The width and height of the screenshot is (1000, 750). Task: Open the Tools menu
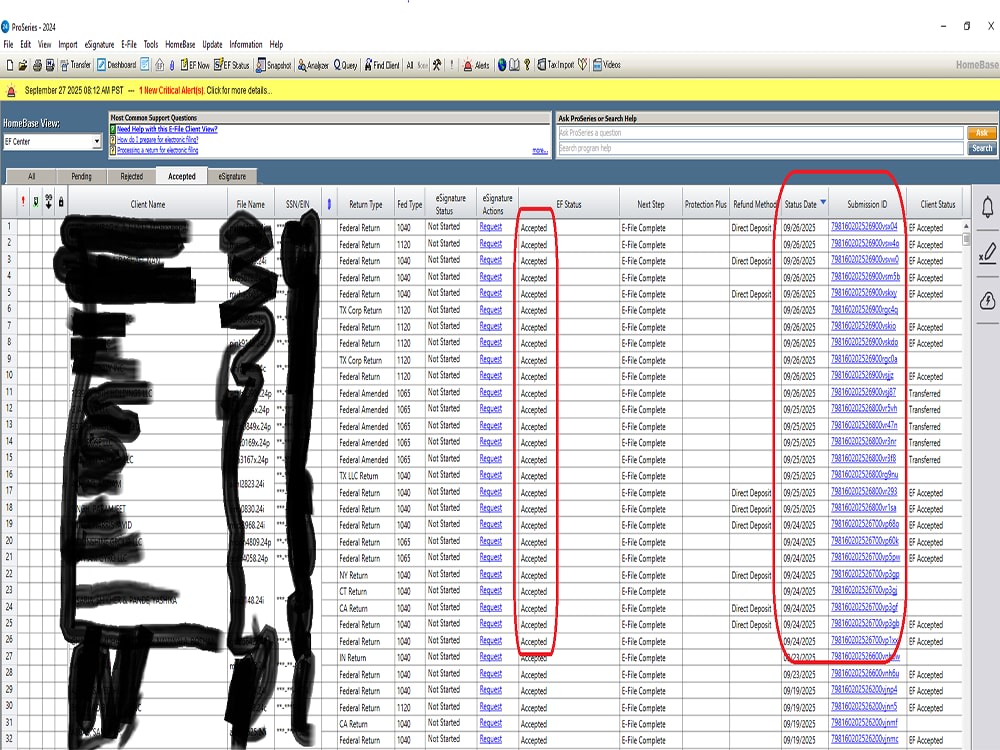[x=151, y=45]
